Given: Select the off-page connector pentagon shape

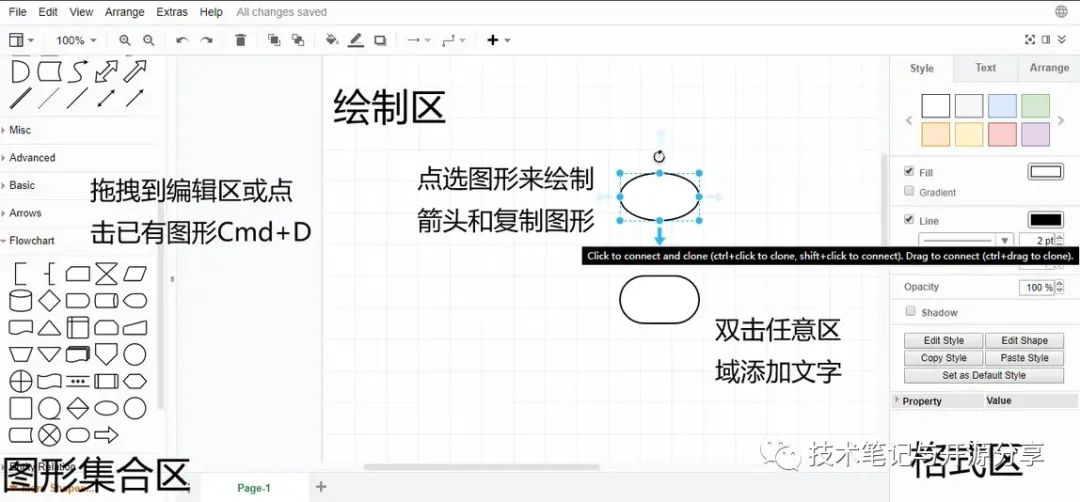Looking at the screenshot, I should point(106,354).
